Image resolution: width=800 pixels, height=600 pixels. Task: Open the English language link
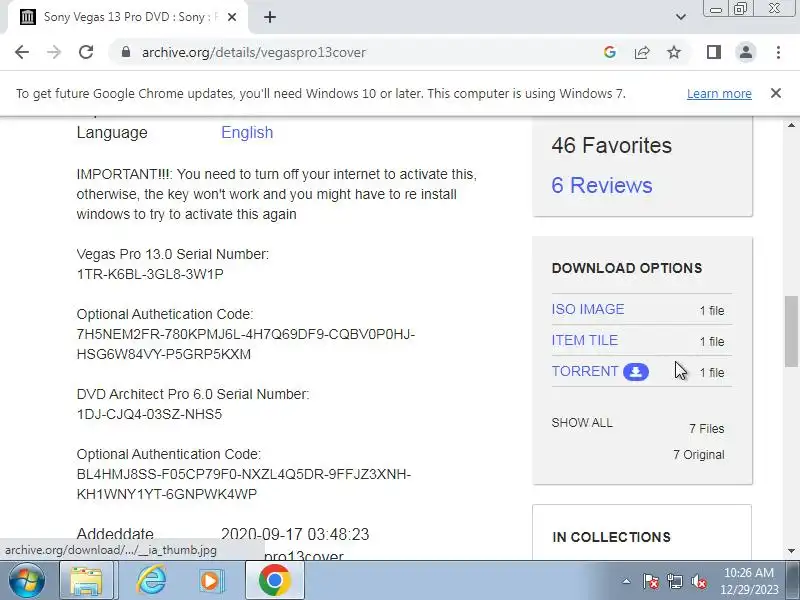[x=247, y=133]
